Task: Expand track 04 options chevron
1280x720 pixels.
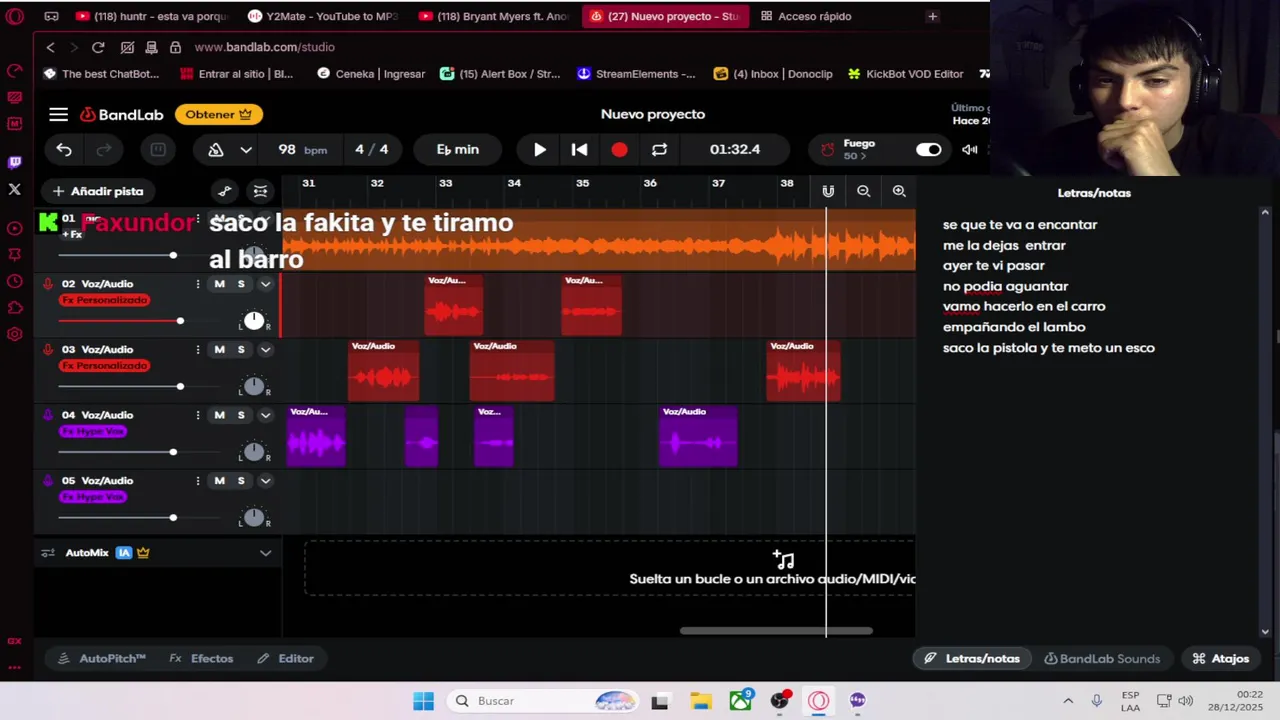Action: click(265, 415)
